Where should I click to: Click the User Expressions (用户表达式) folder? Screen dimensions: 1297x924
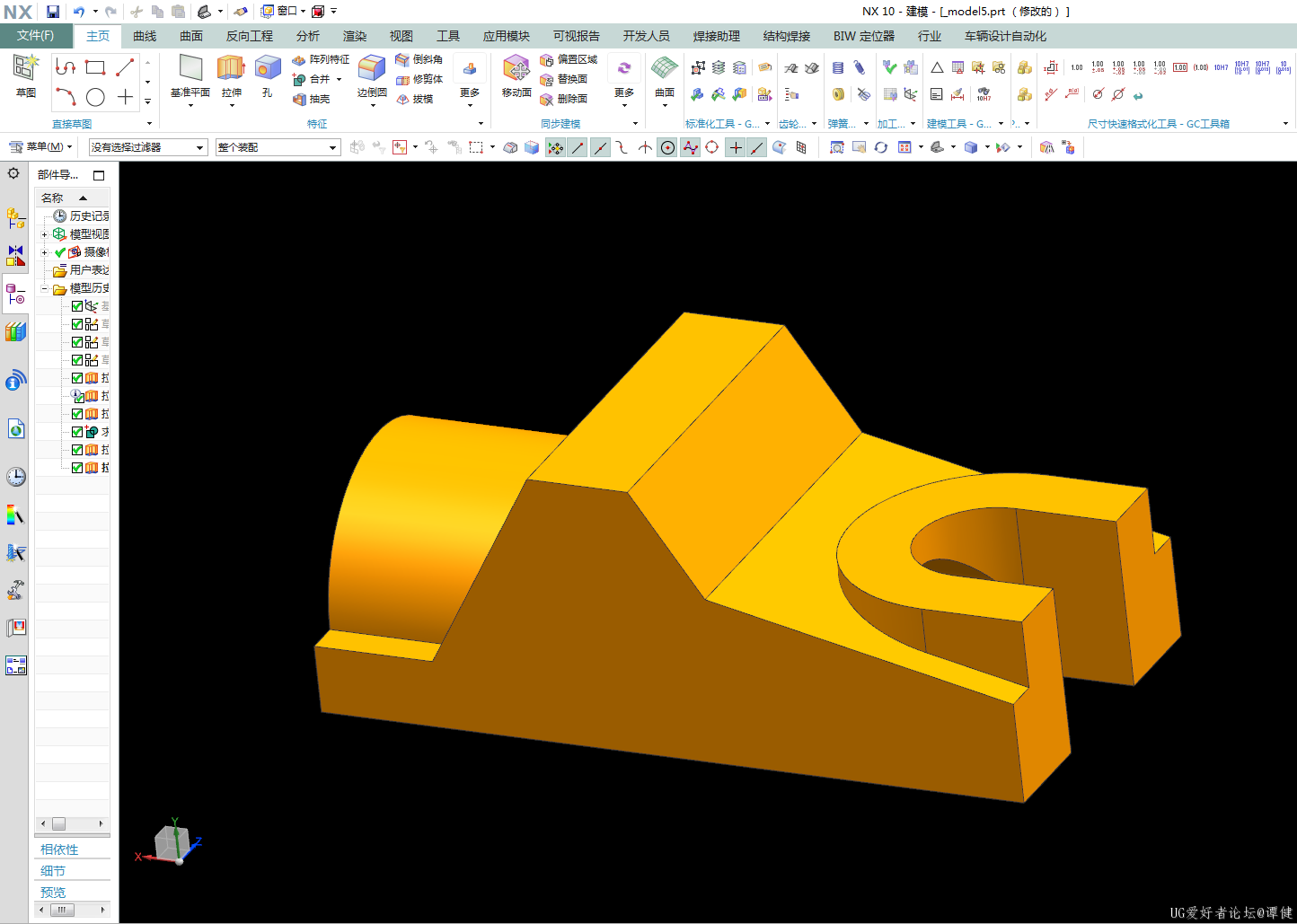point(82,270)
